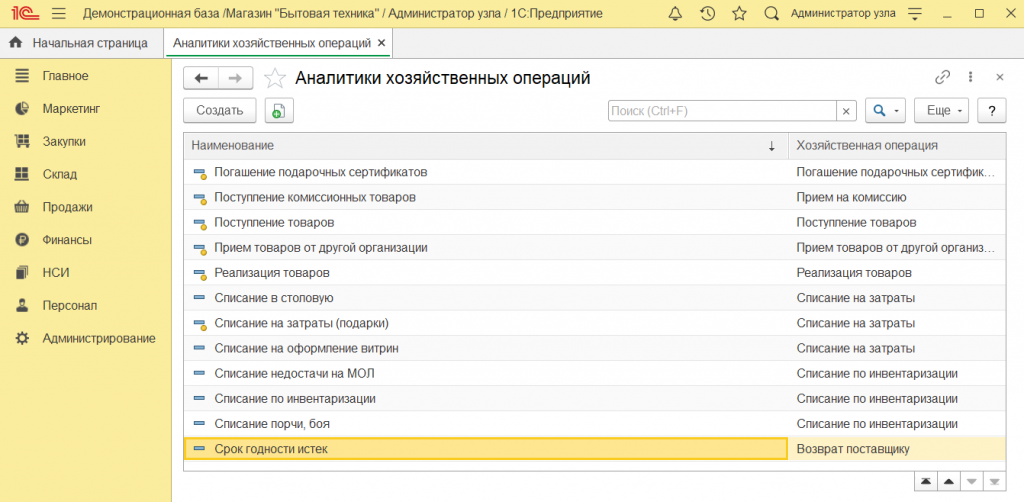Click item icon of Списание порчи, боя
Viewport: 1024px width, 502px height.
(x=200, y=424)
